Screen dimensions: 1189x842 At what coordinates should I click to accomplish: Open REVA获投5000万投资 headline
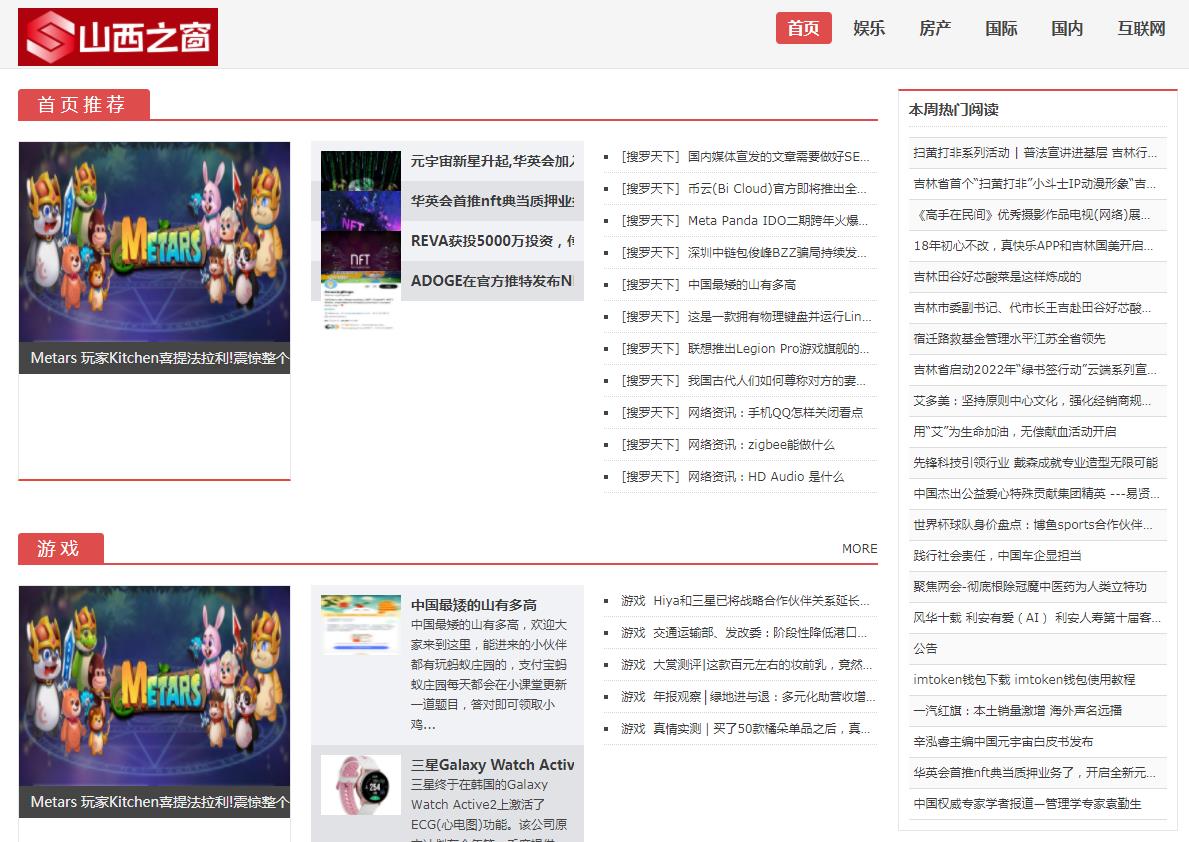coord(493,241)
